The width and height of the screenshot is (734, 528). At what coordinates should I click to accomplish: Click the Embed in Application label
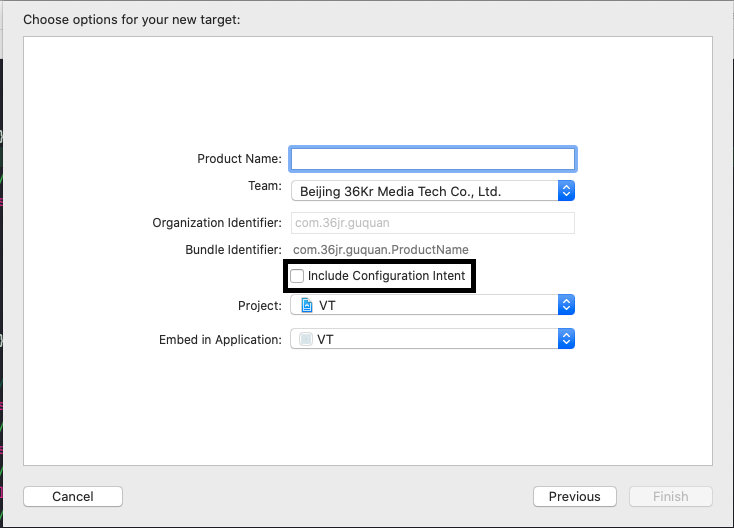coord(220,340)
